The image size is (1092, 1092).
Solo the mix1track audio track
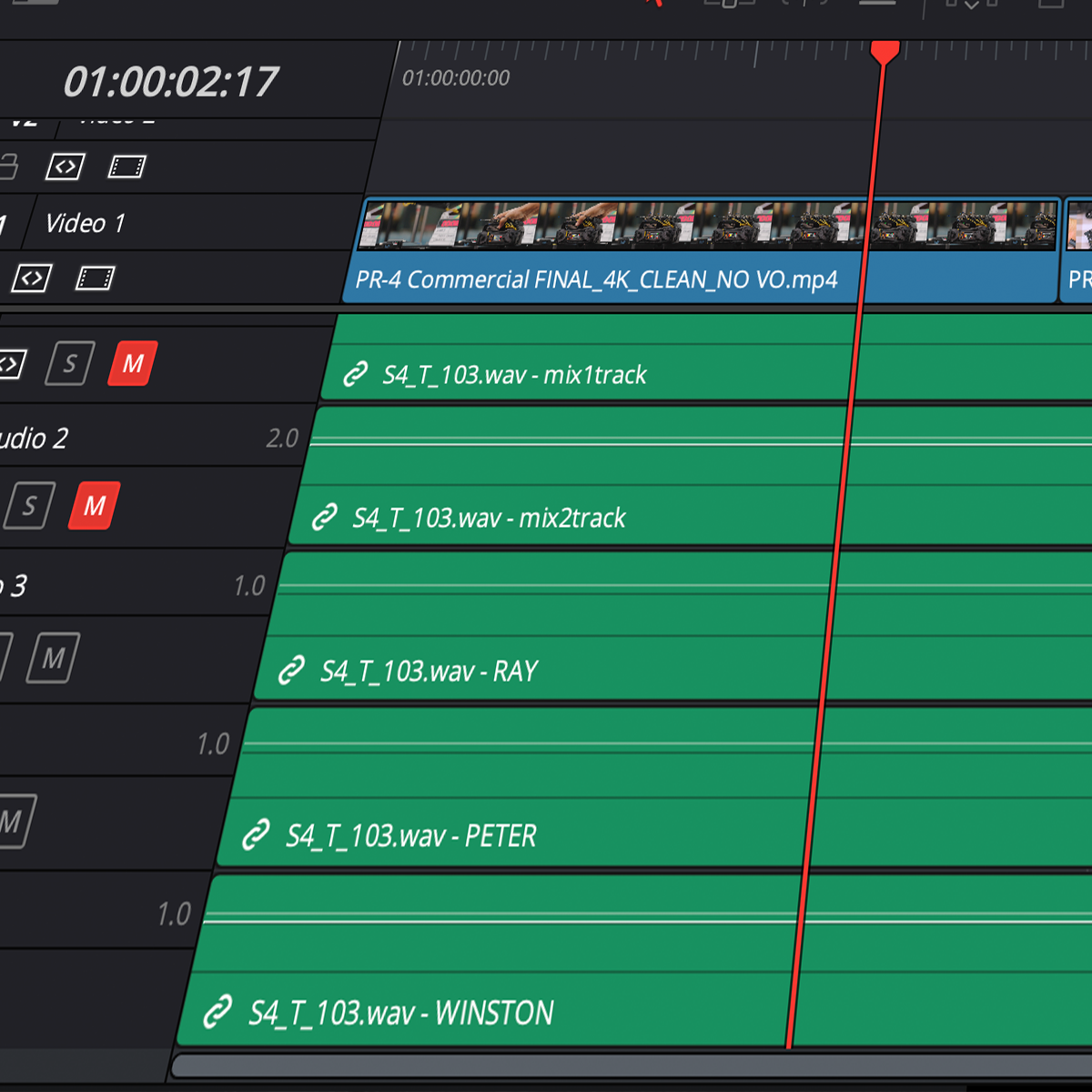(71, 364)
